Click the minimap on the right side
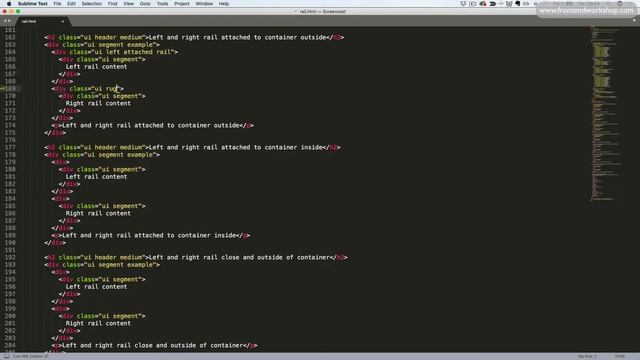 (x=606, y=114)
